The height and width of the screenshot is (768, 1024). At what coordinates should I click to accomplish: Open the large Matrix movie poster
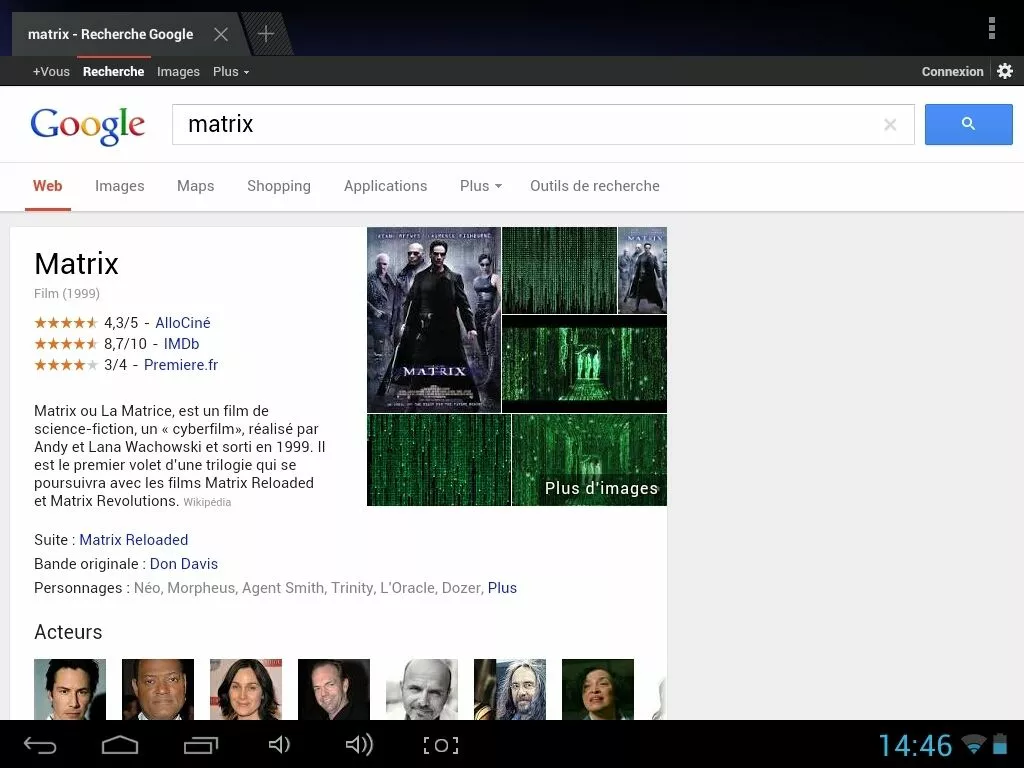point(434,319)
